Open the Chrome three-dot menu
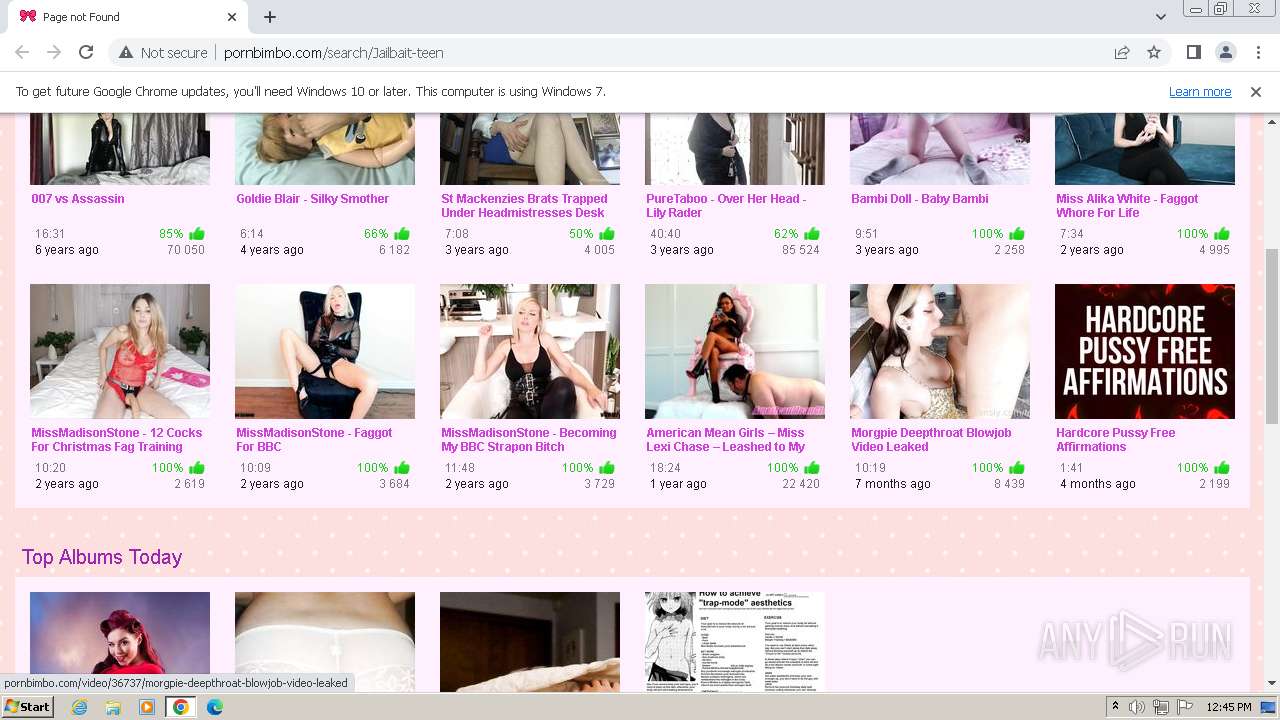 (x=1257, y=52)
